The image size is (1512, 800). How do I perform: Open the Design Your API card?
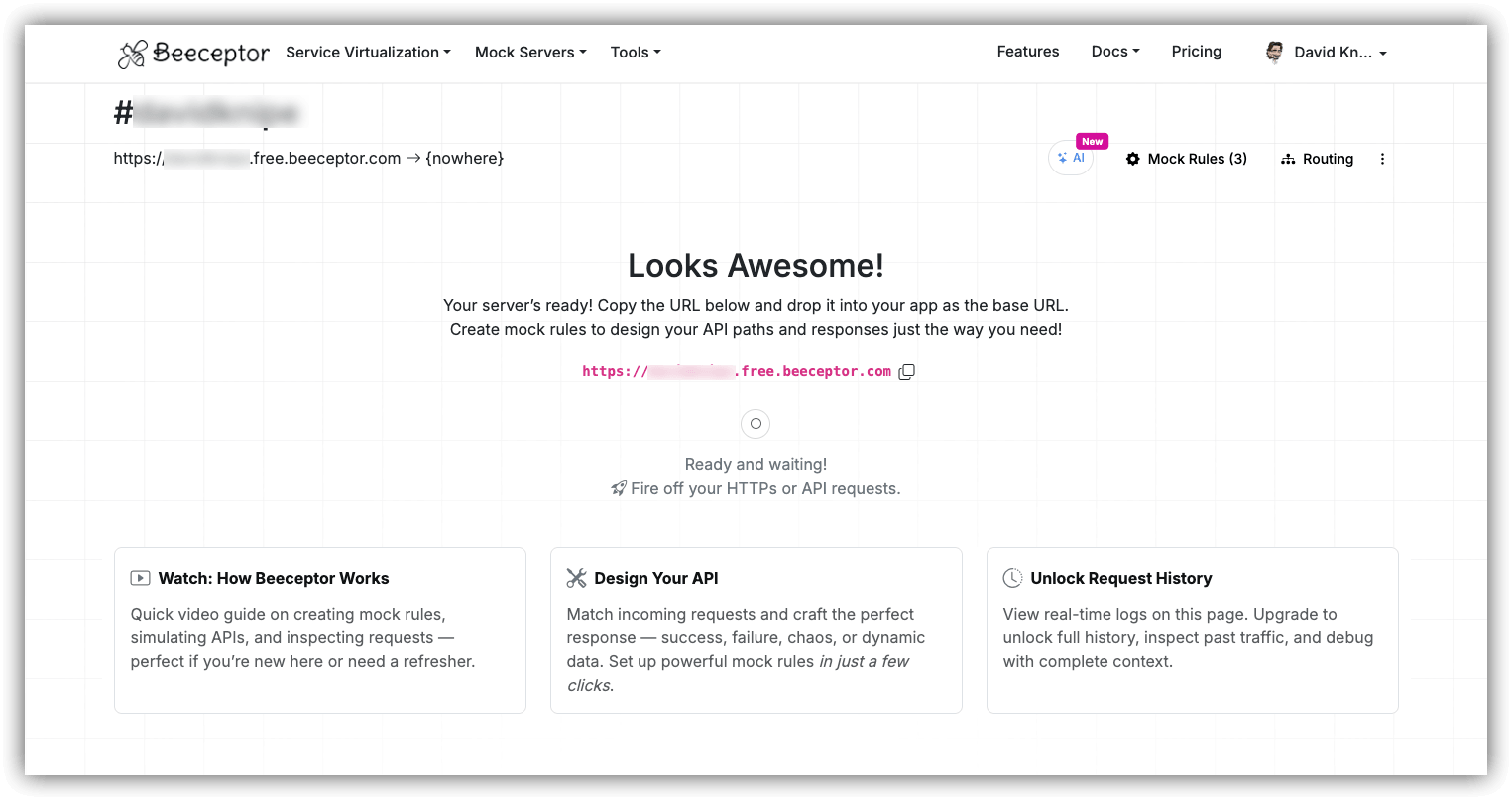[756, 630]
